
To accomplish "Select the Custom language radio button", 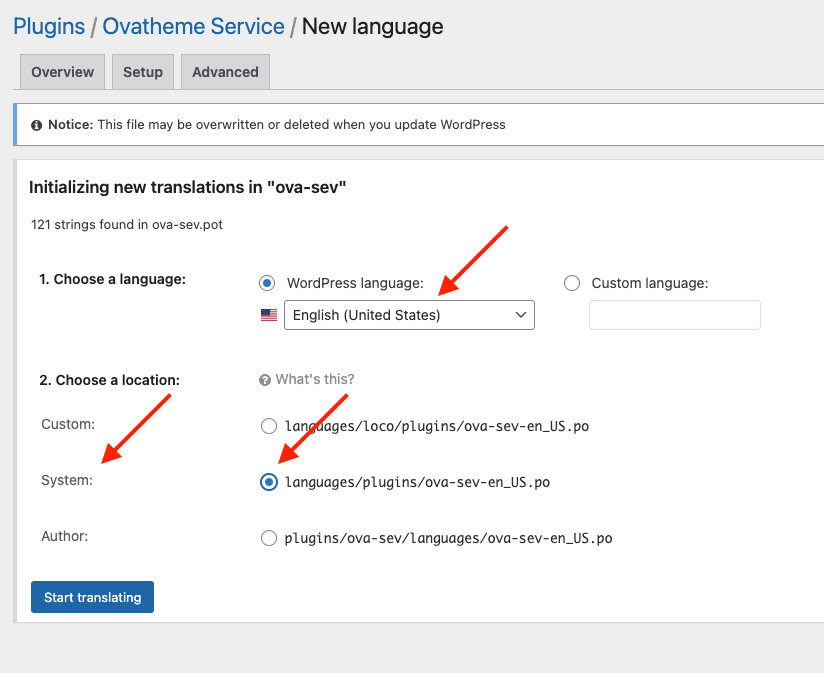I will (572, 283).
